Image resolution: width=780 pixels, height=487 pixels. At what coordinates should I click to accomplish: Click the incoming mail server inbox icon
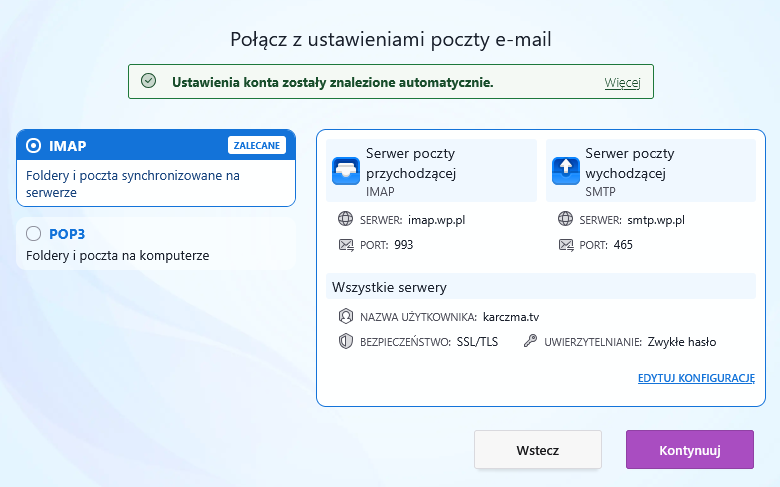346,171
